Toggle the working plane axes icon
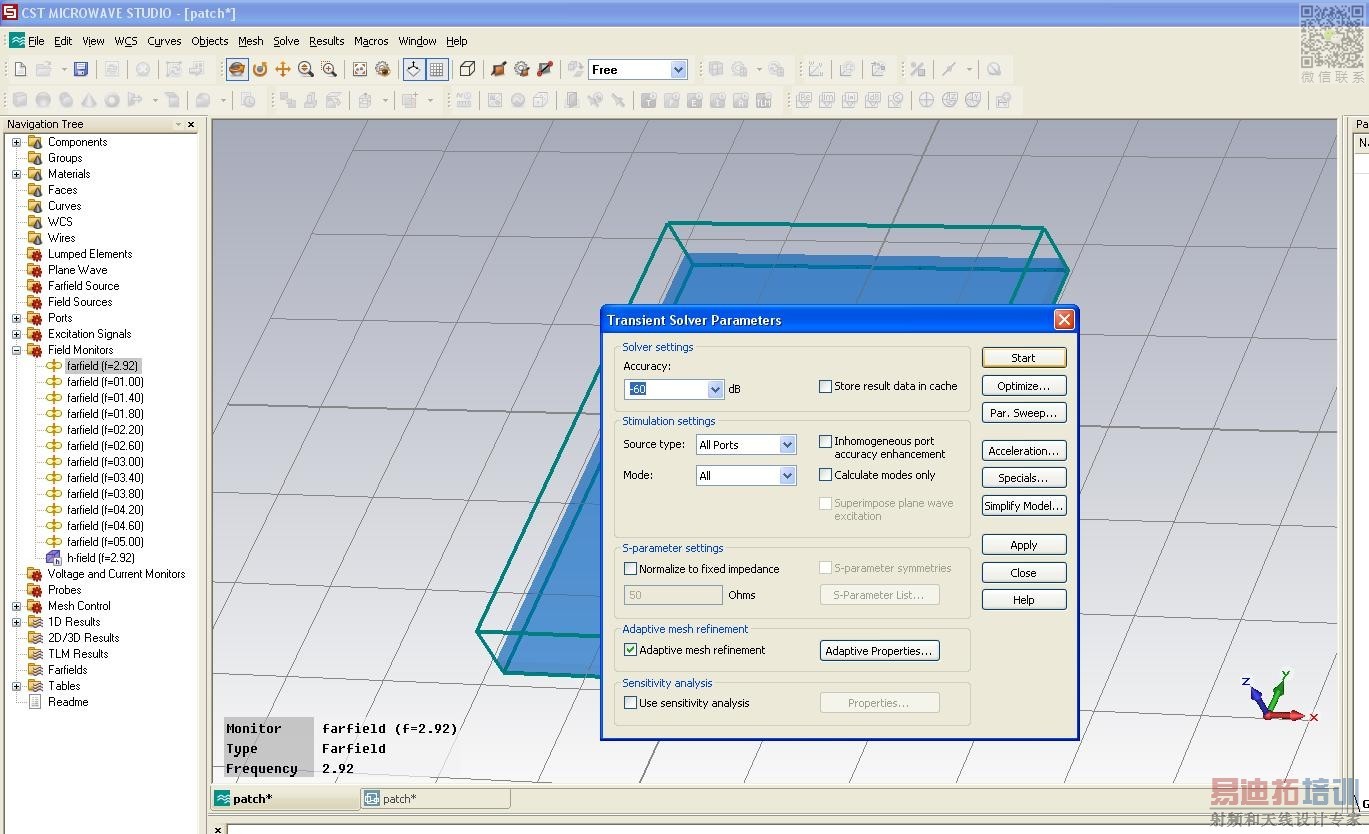1369x834 pixels. [x=413, y=69]
